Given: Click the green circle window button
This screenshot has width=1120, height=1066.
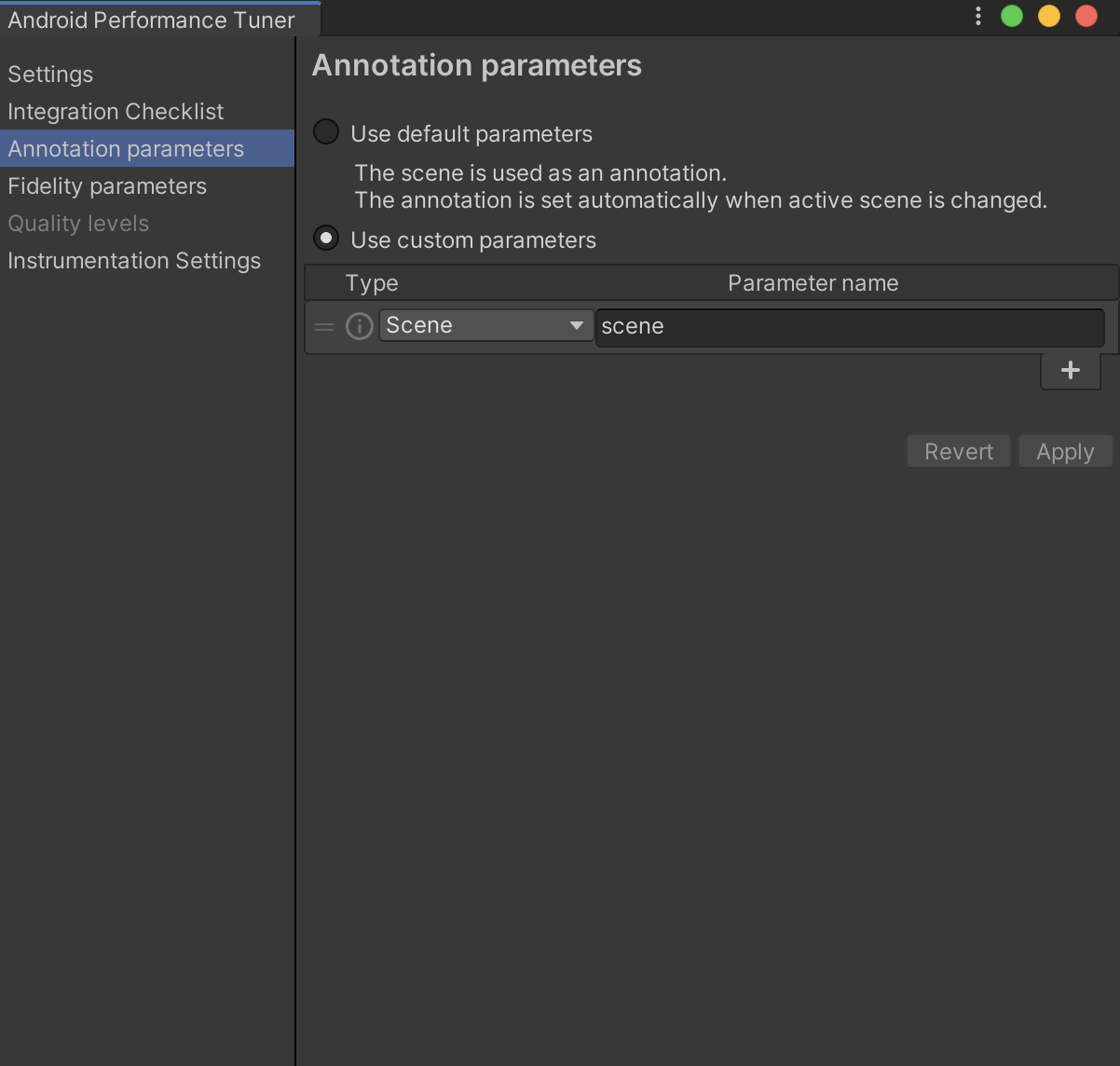Looking at the screenshot, I should pyautogui.click(x=1012, y=16).
